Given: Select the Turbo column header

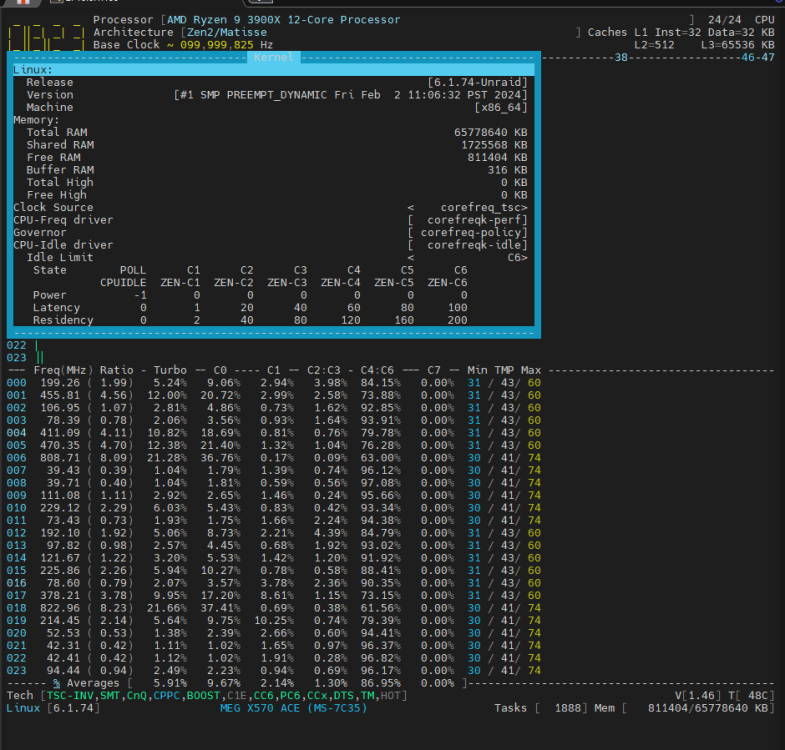Looking at the screenshot, I should click(x=170, y=370).
